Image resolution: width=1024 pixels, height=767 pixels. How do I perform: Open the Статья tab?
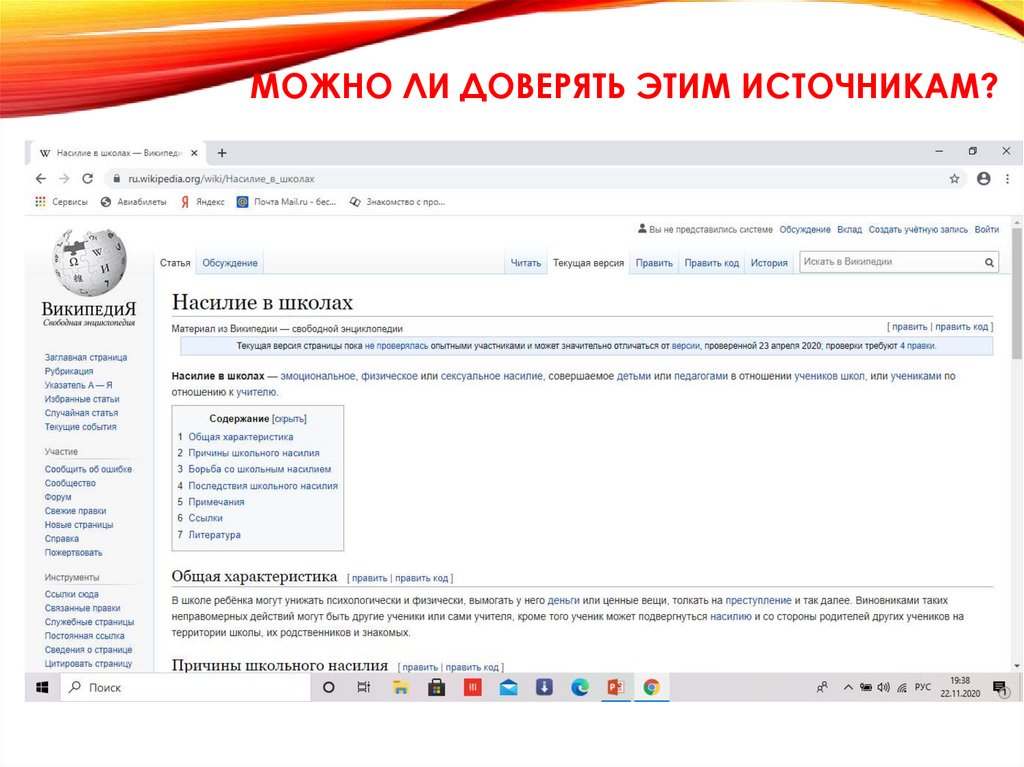[175, 263]
